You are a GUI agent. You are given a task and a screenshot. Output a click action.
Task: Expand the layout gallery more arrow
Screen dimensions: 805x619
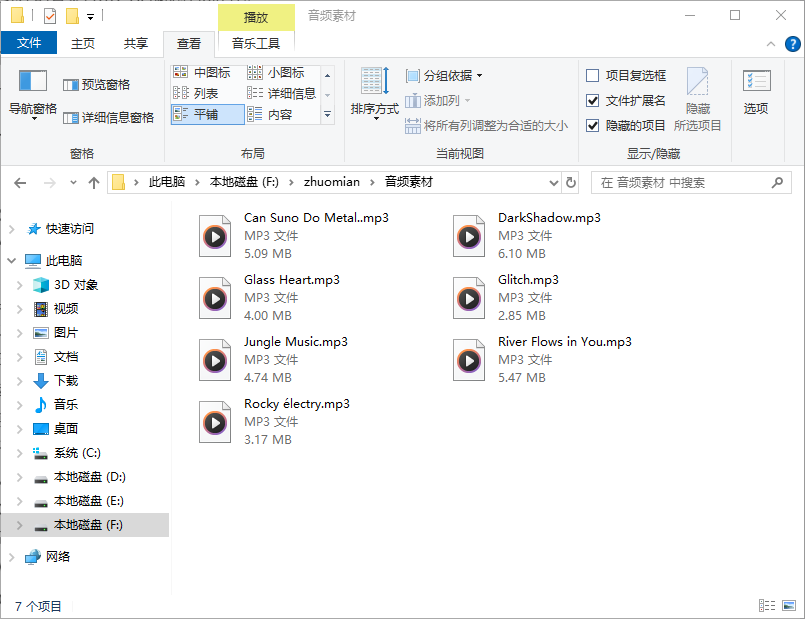pyautogui.click(x=328, y=114)
